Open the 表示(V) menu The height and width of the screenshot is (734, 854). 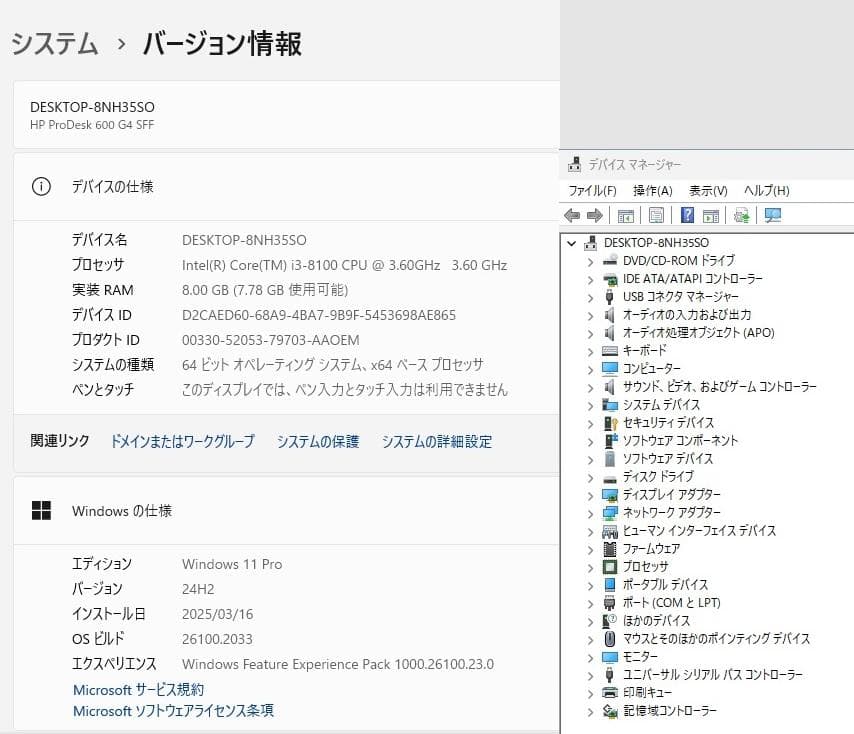(706, 190)
